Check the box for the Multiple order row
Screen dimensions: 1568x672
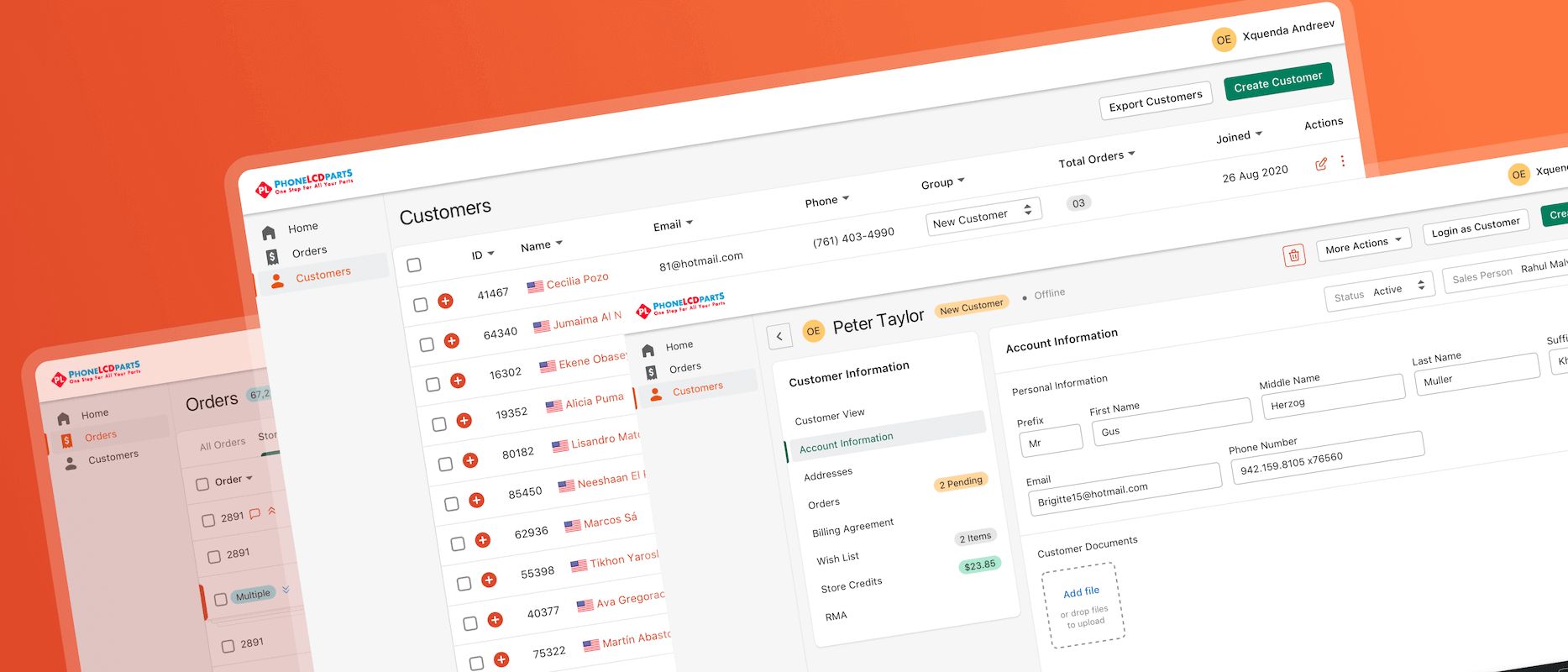(221, 599)
